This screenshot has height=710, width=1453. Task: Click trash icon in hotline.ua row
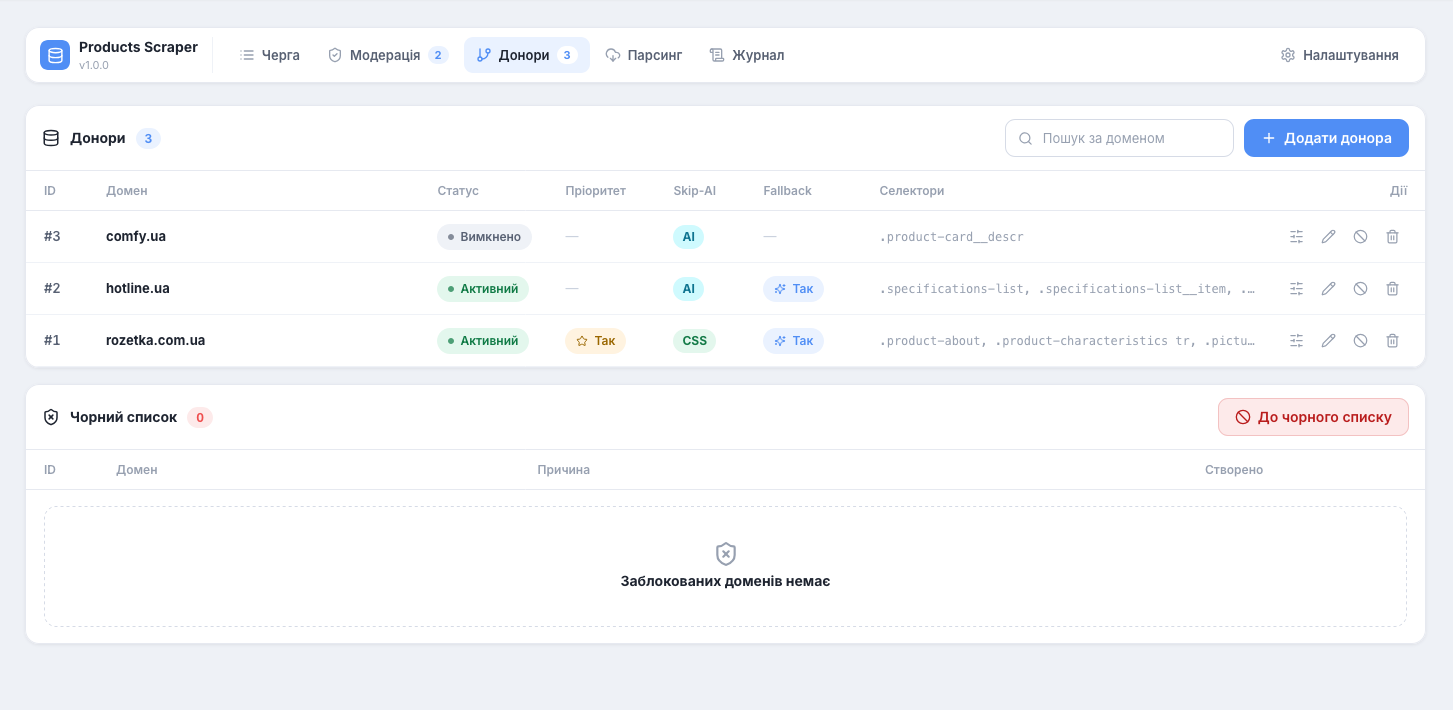[x=1392, y=289]
